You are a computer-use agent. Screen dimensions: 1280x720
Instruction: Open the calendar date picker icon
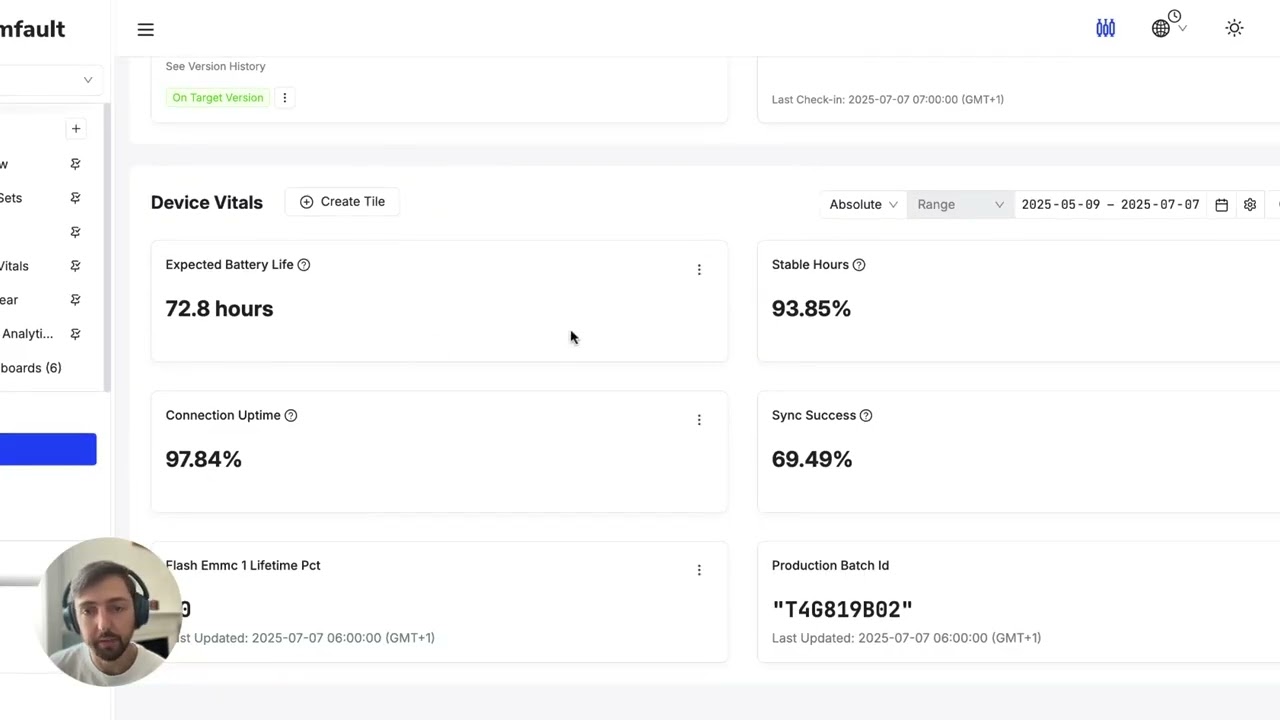coord(1221,205)
